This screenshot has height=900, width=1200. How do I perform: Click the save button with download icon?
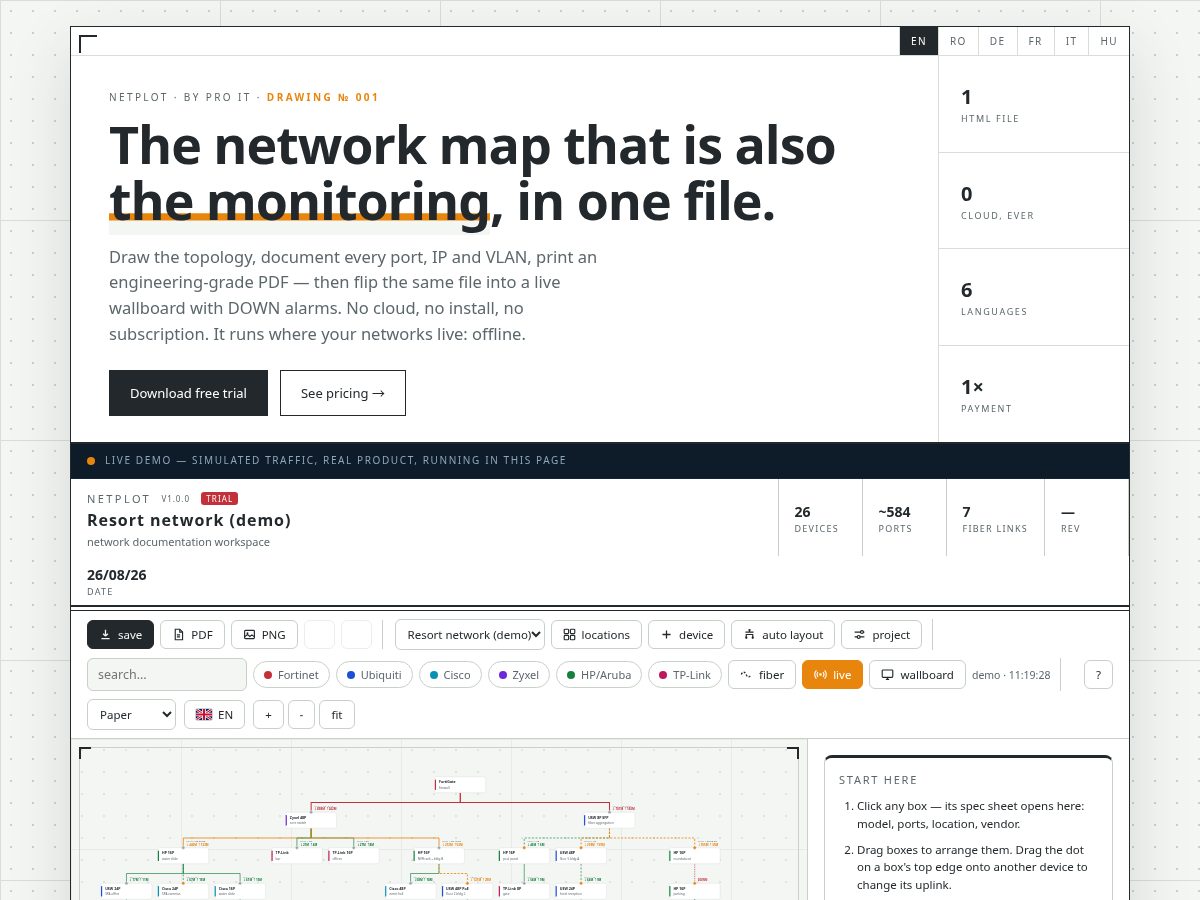(x=120, y=635)
